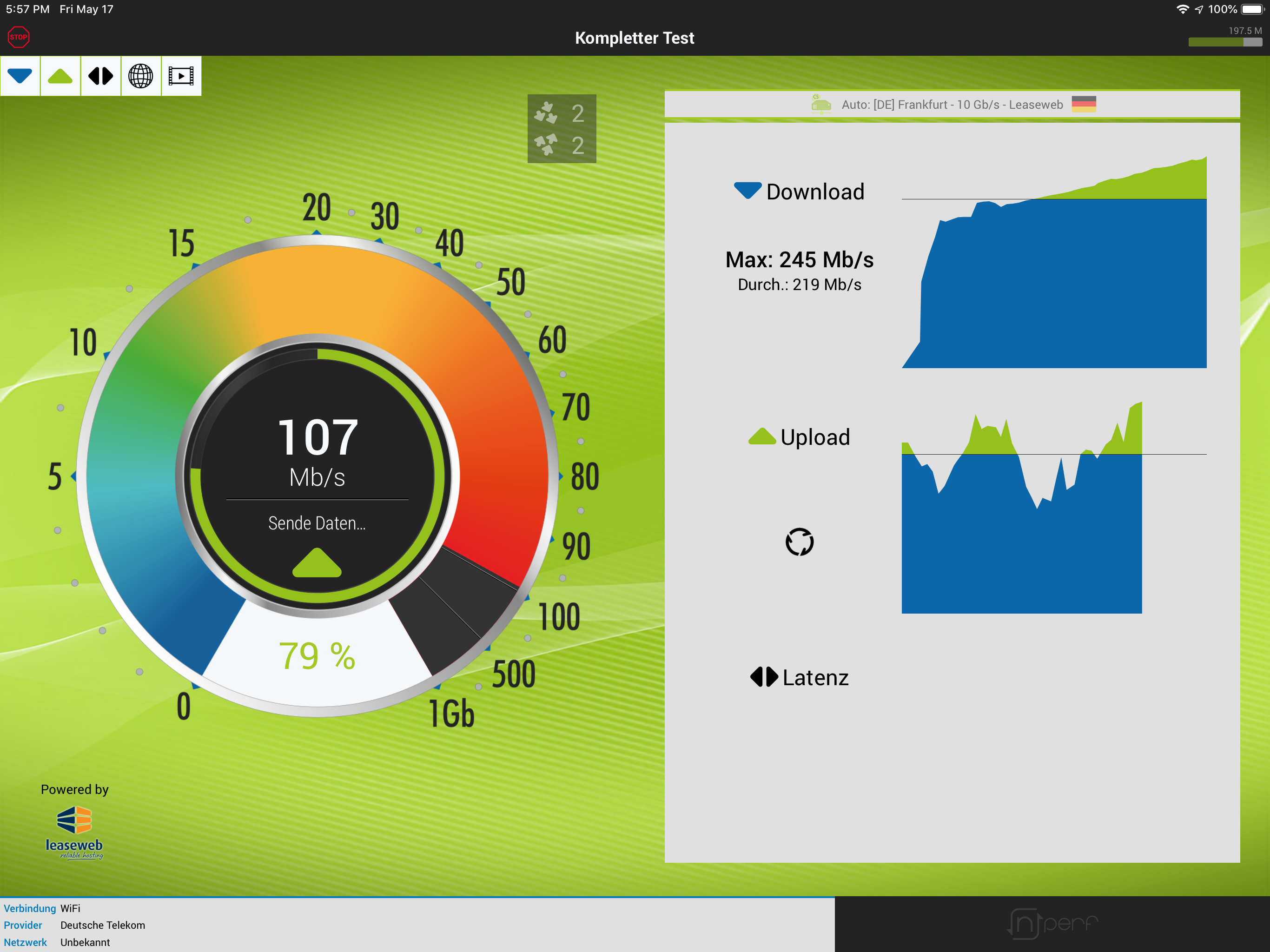This screenshot has width=1270, height=952.
Task: Click the blue download arrow in results
Action: tap(747, 190)
